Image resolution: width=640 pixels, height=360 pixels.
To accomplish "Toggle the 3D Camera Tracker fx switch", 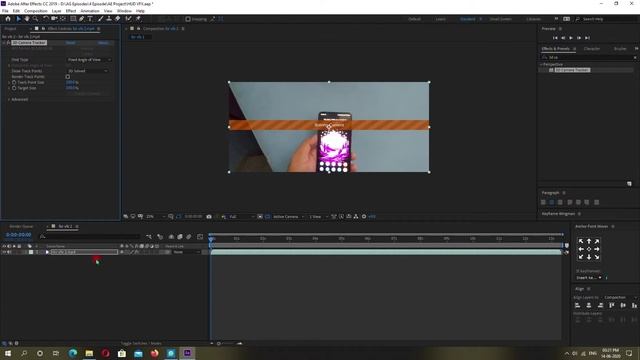I will pyautogui.click(x=9, y=43).
